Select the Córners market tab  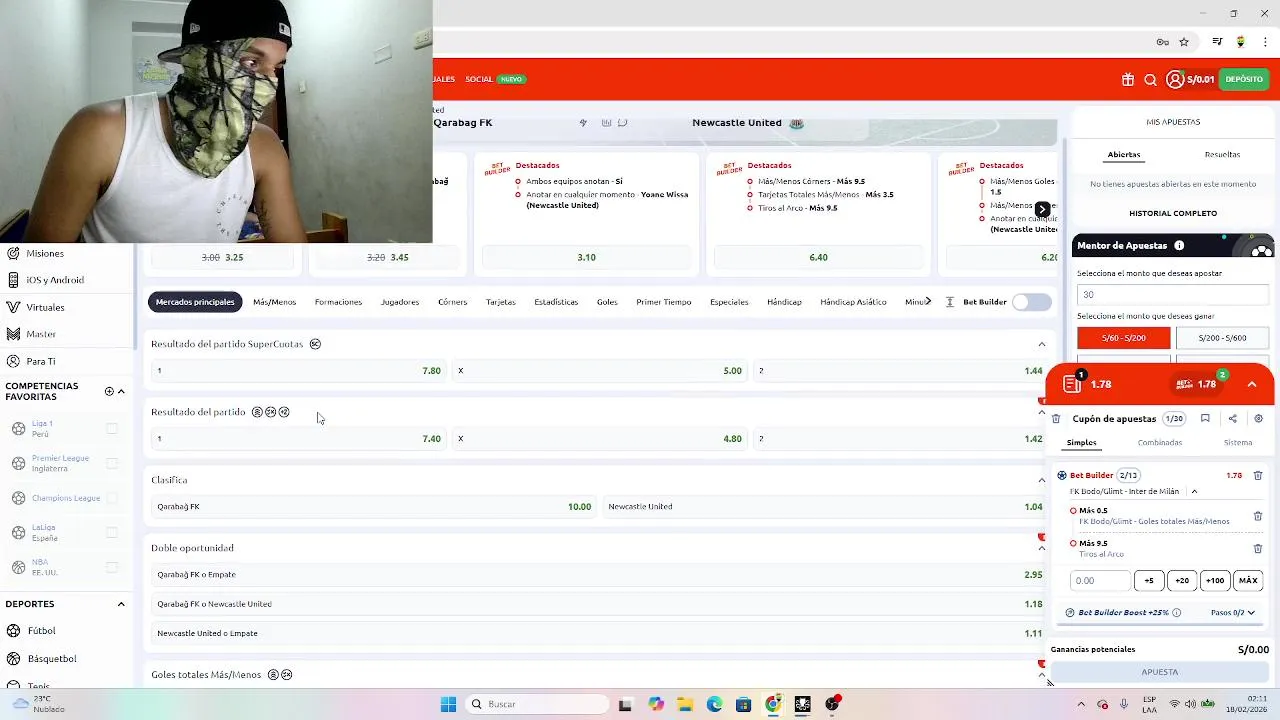[452, 302]
